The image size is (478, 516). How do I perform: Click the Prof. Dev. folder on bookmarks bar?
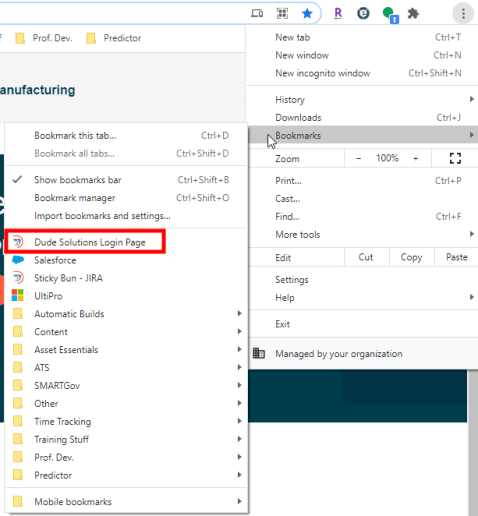[x=44, y=38]
